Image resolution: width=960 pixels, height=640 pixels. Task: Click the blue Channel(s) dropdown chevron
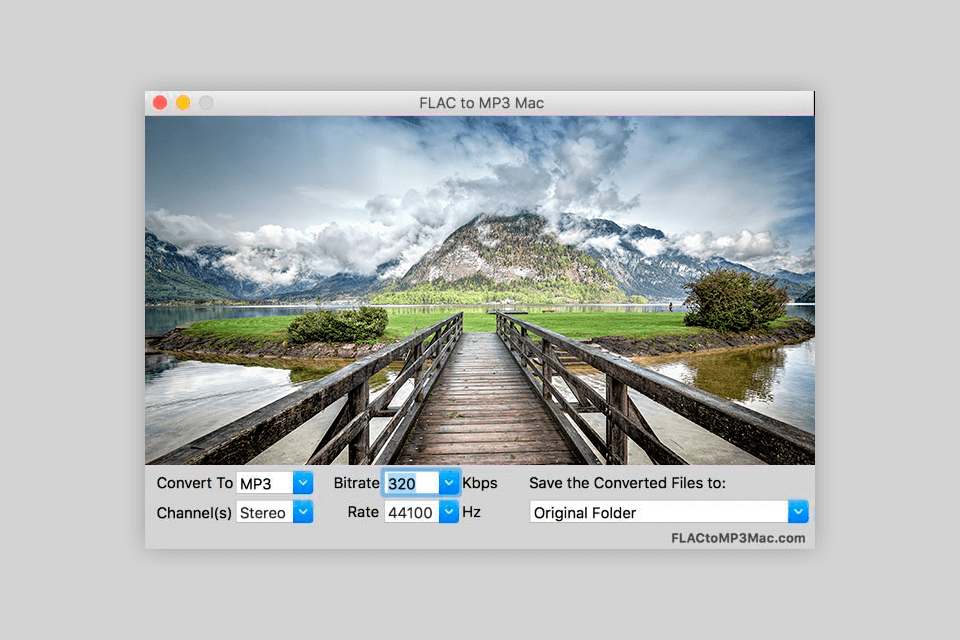tap(300, 512)
